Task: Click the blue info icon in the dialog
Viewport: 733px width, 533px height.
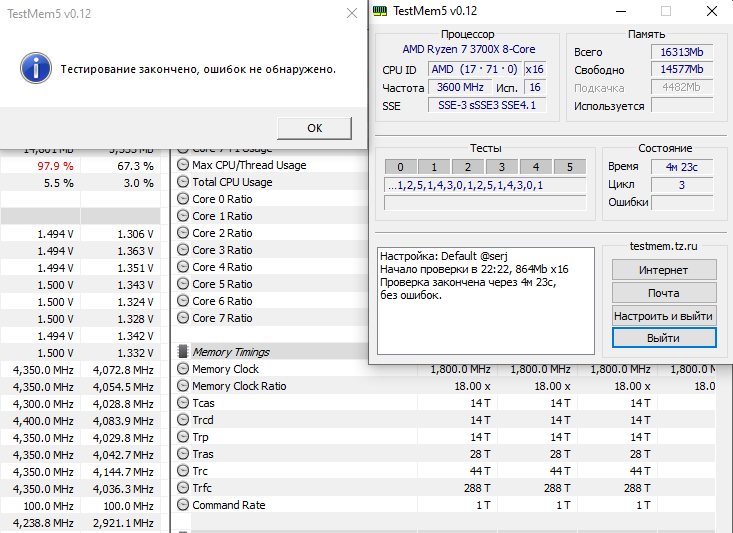Action: point(36,68)
